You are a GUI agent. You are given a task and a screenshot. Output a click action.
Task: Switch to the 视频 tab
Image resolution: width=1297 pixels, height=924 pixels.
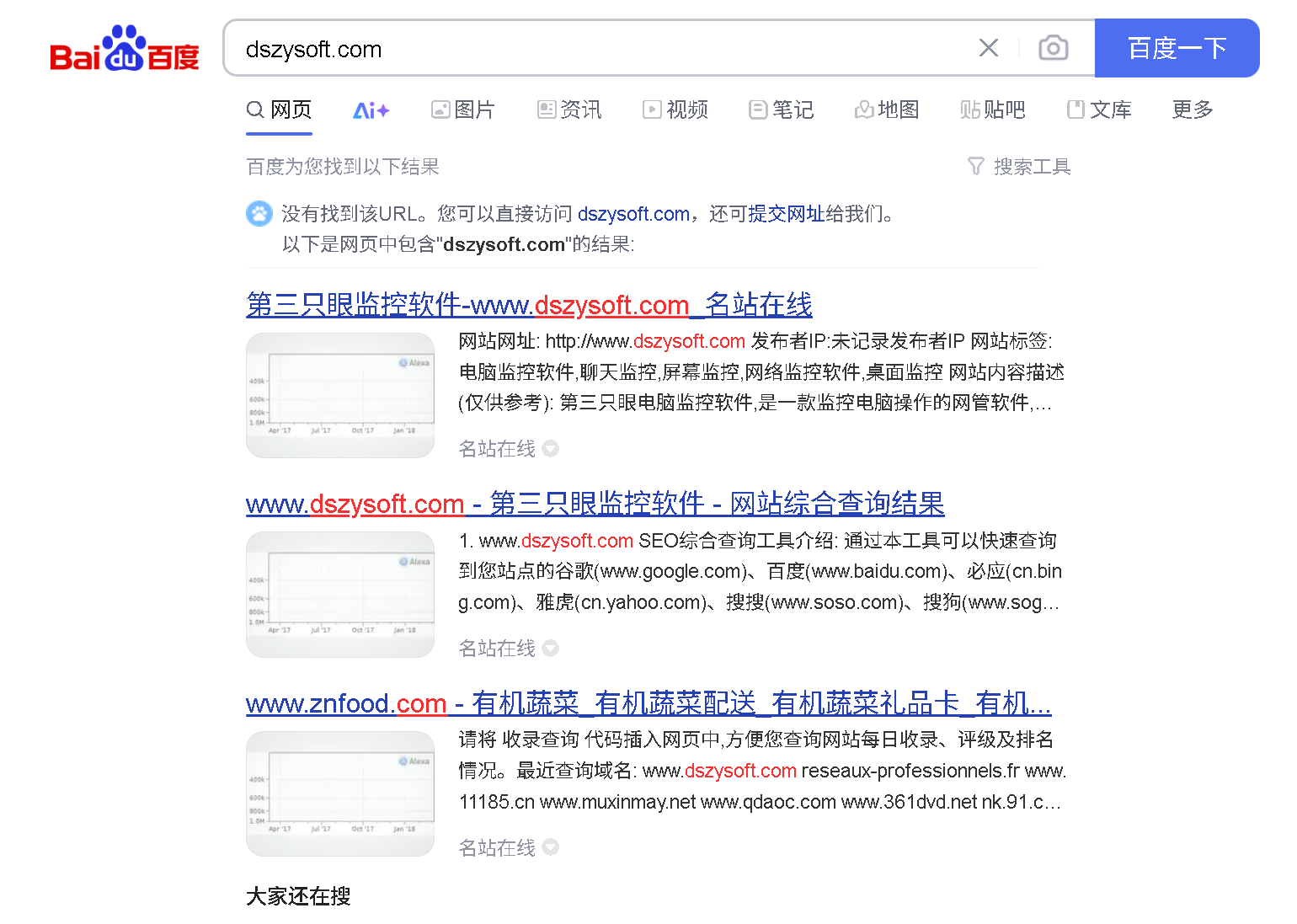click(x=675, y=109)
